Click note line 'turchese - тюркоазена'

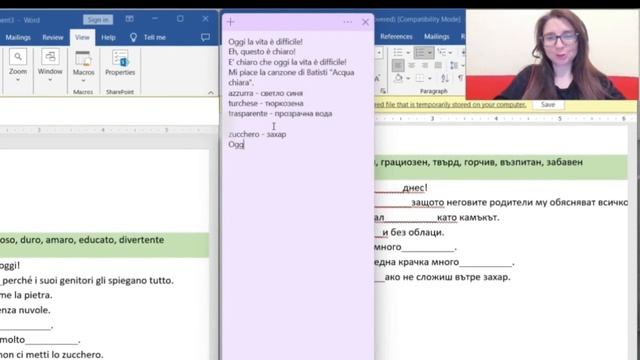(x=266, y=103)
